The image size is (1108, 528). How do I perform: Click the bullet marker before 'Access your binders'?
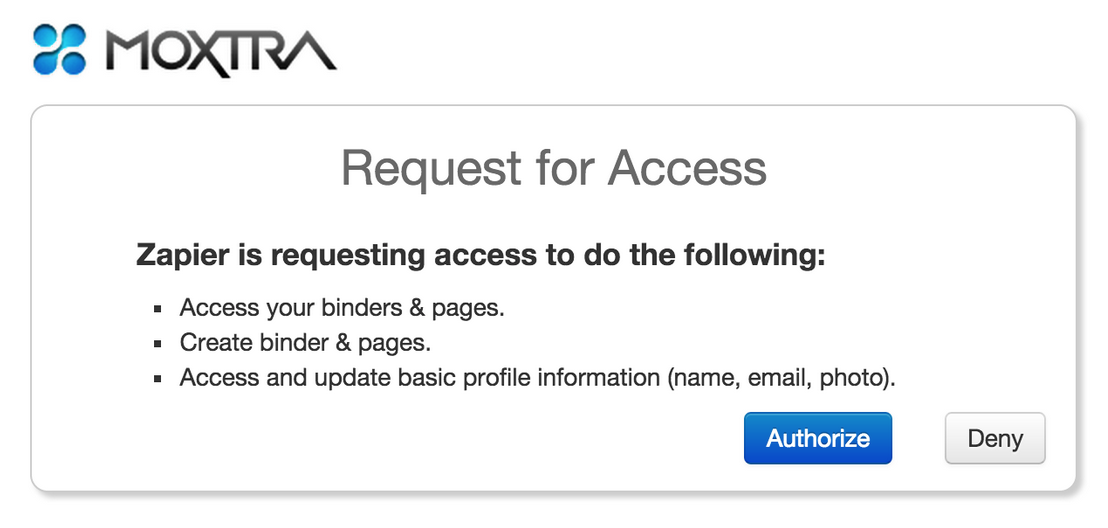point(158,309)
